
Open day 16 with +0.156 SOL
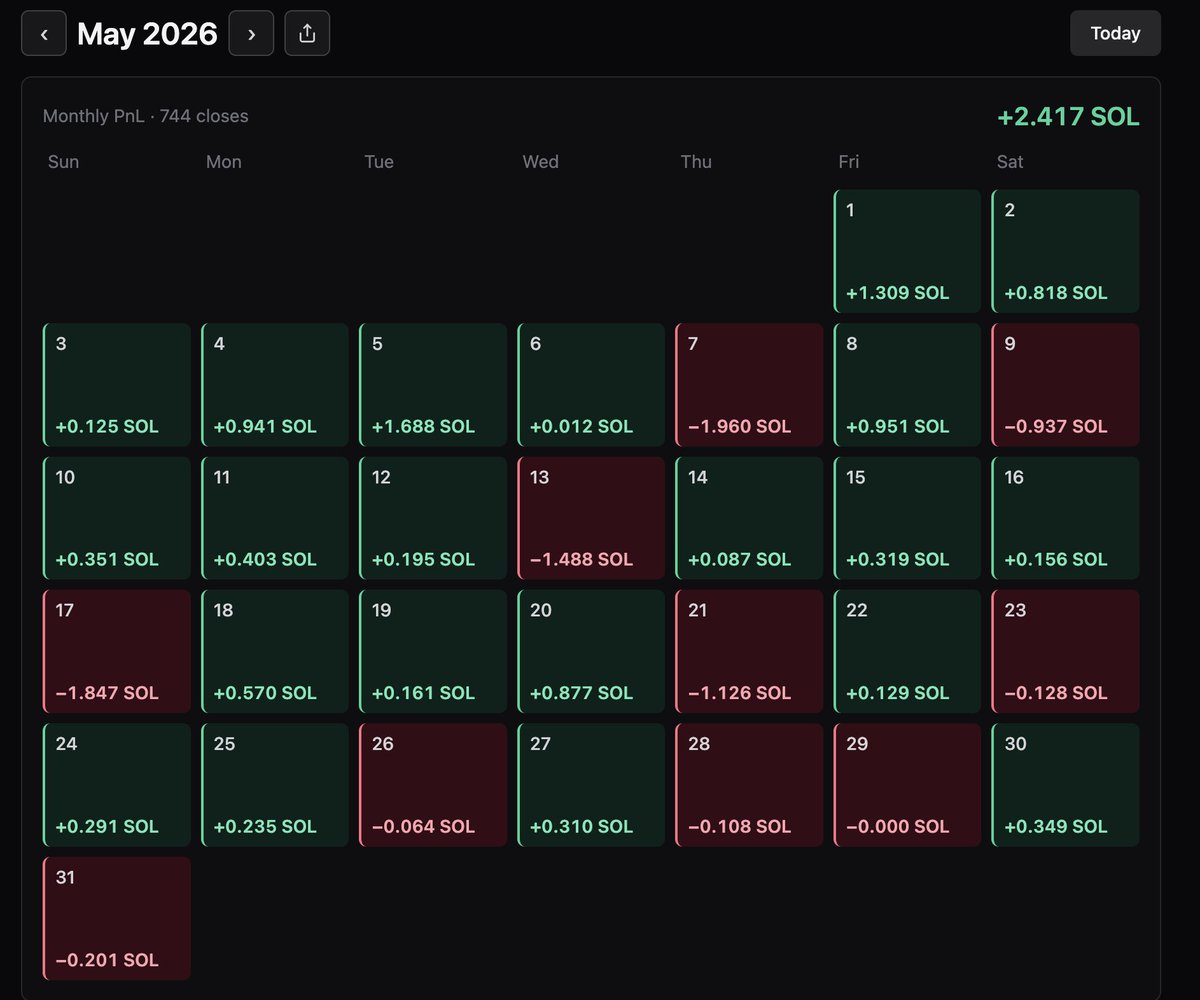tap(1066, 518)
